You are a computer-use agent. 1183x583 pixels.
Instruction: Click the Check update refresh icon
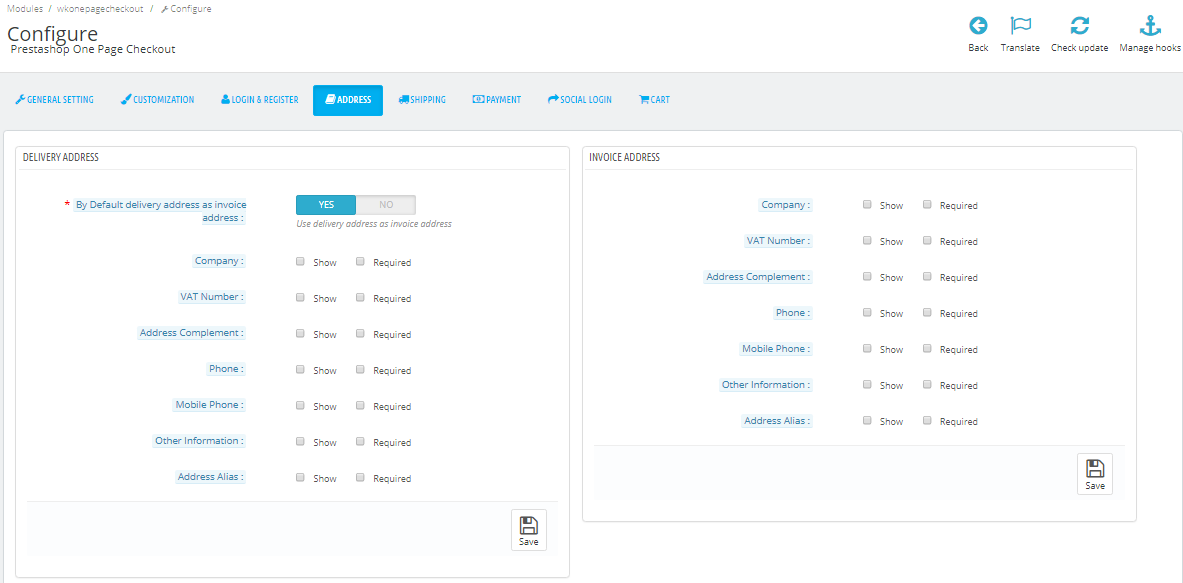(1080, 26)
